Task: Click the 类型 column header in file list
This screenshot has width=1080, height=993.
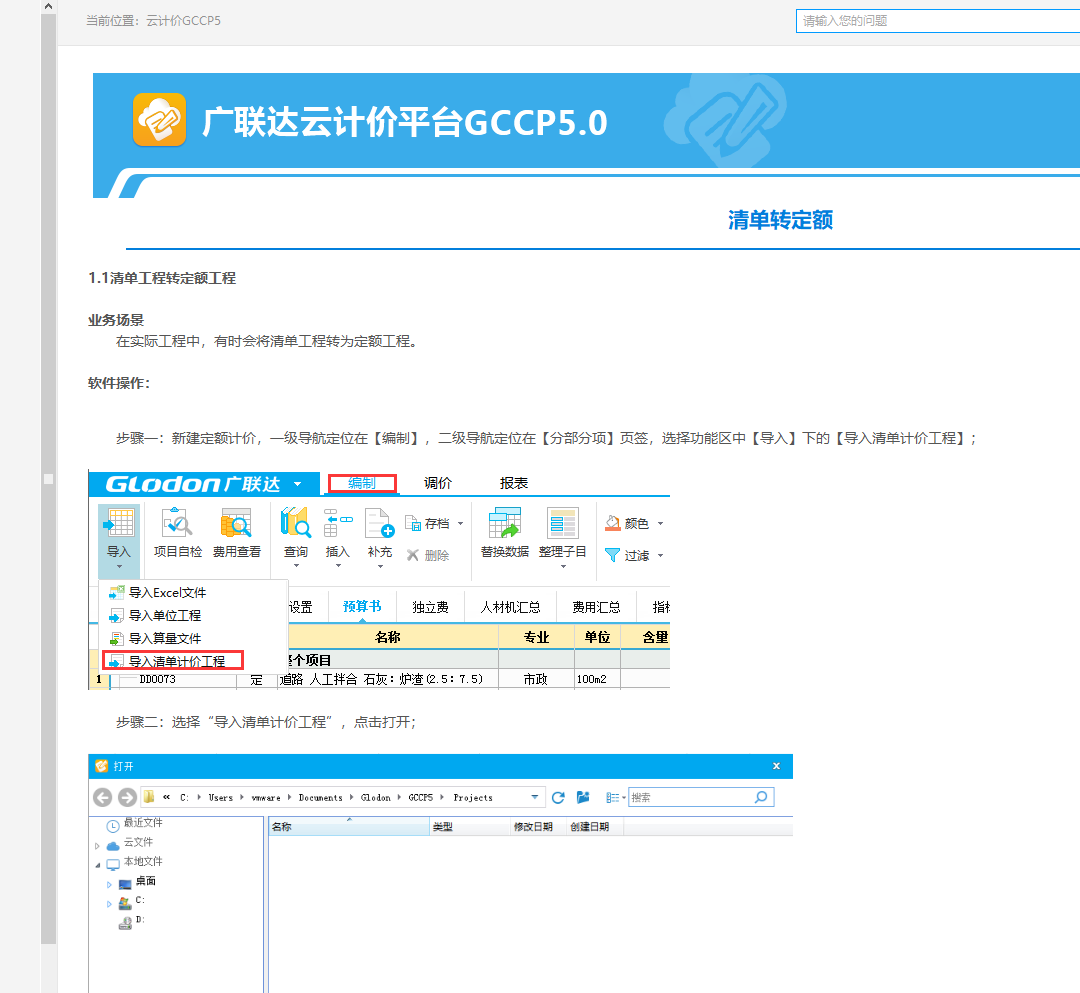Action: coord(469,826)
